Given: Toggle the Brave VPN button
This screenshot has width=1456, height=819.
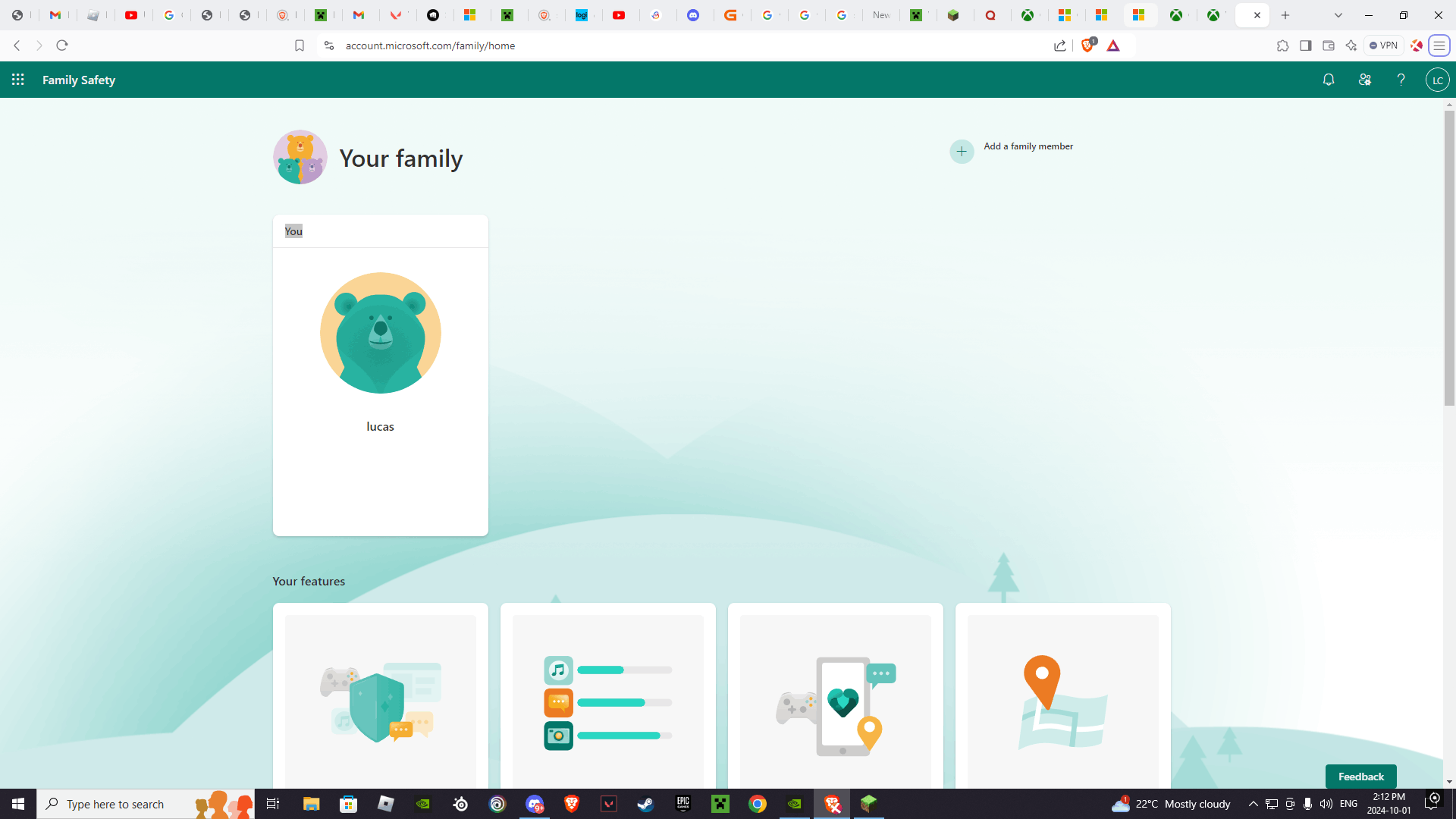Looking at the screenshot, I should click(x=1384, y=45).
